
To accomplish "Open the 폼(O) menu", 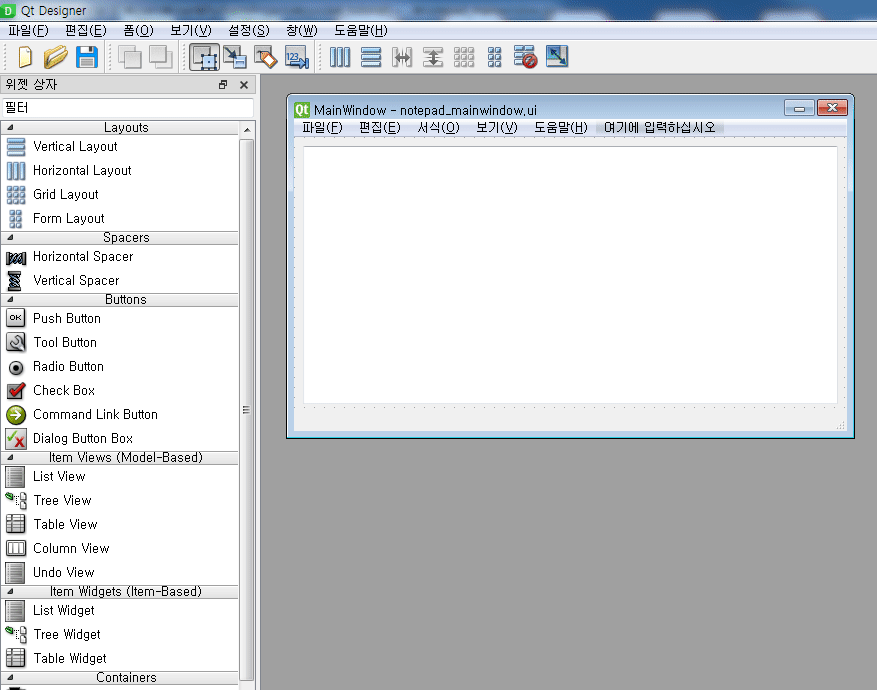I will (138, 31).
